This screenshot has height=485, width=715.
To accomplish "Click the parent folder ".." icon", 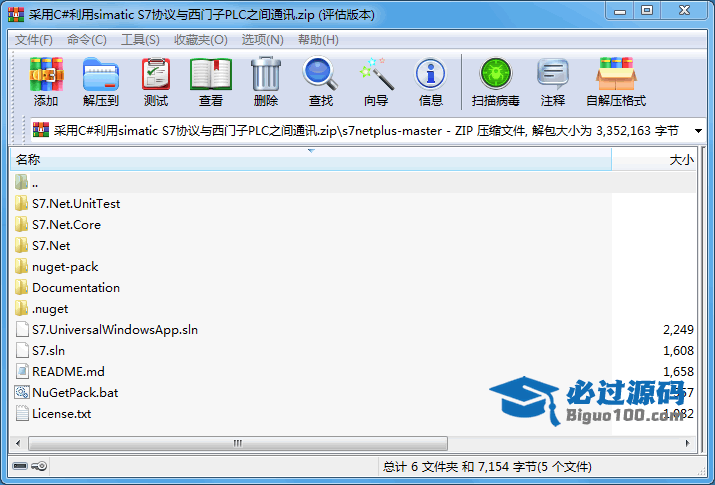I will pyautogui.click(x=21, y=182).
